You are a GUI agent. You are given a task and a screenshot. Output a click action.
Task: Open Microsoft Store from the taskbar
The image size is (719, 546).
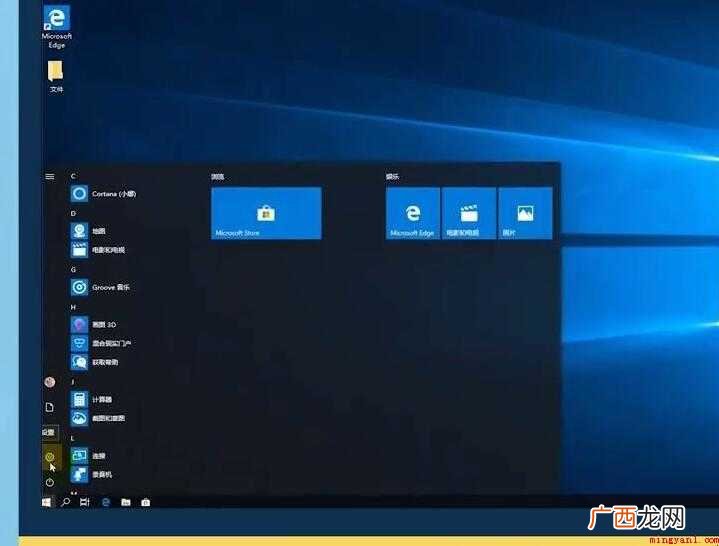[146, 502]
